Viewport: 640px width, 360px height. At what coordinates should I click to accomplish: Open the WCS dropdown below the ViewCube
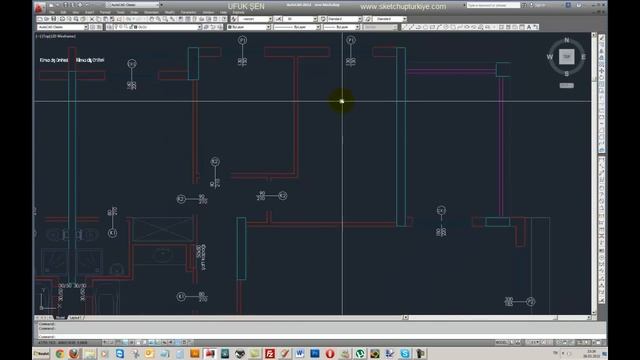pos(567,85)
